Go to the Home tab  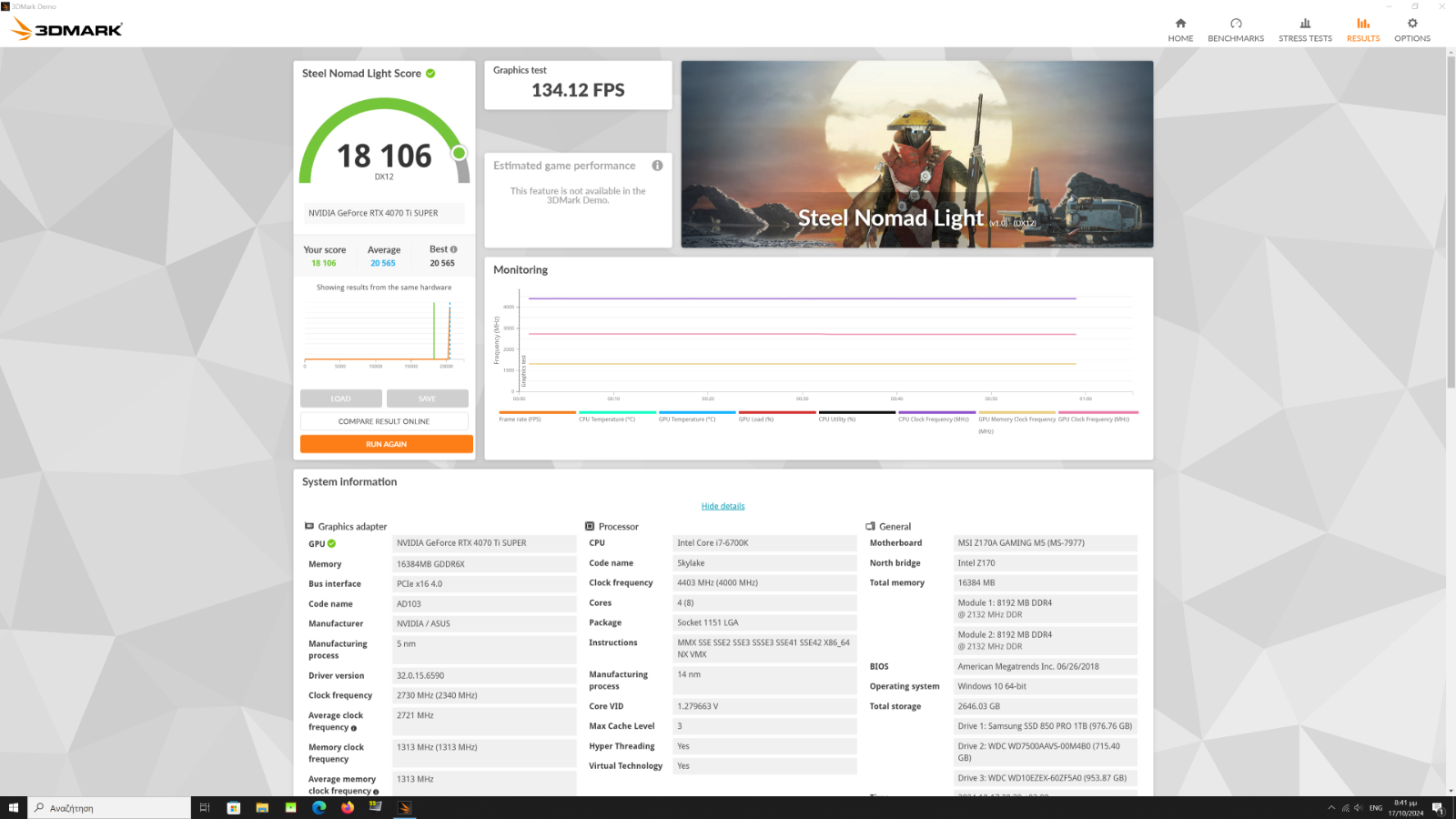pyautogui.click(x=1180, y=29)
